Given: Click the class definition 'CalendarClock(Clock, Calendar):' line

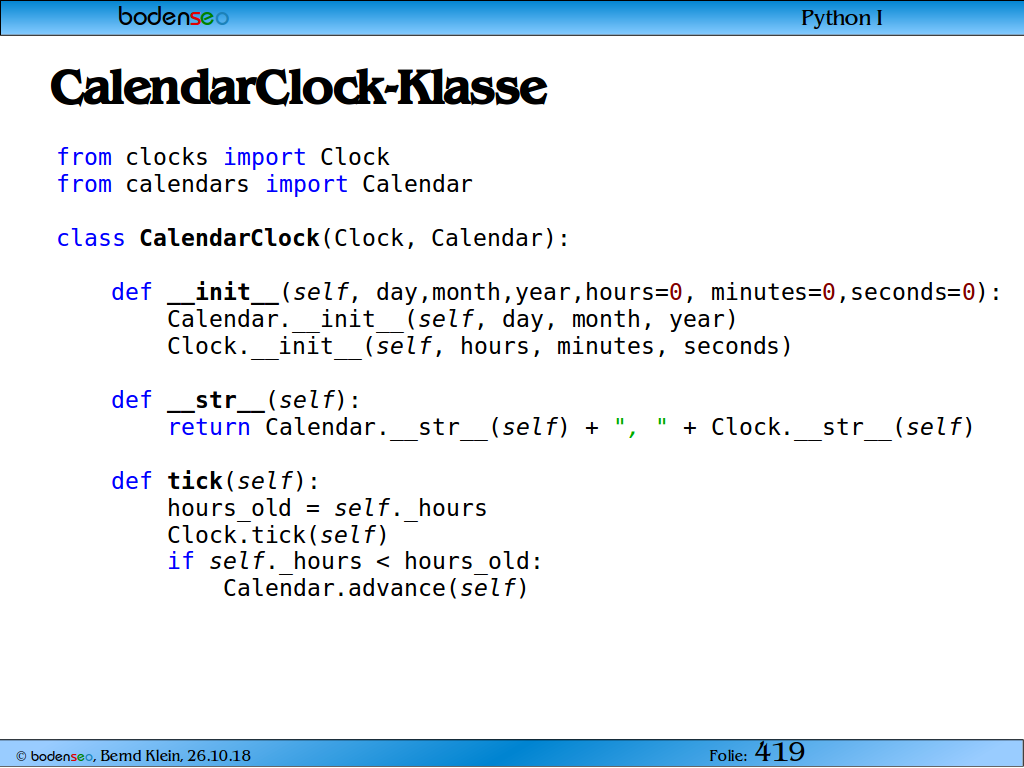Looking at the screenshot, I should click(x=313, y=238).
